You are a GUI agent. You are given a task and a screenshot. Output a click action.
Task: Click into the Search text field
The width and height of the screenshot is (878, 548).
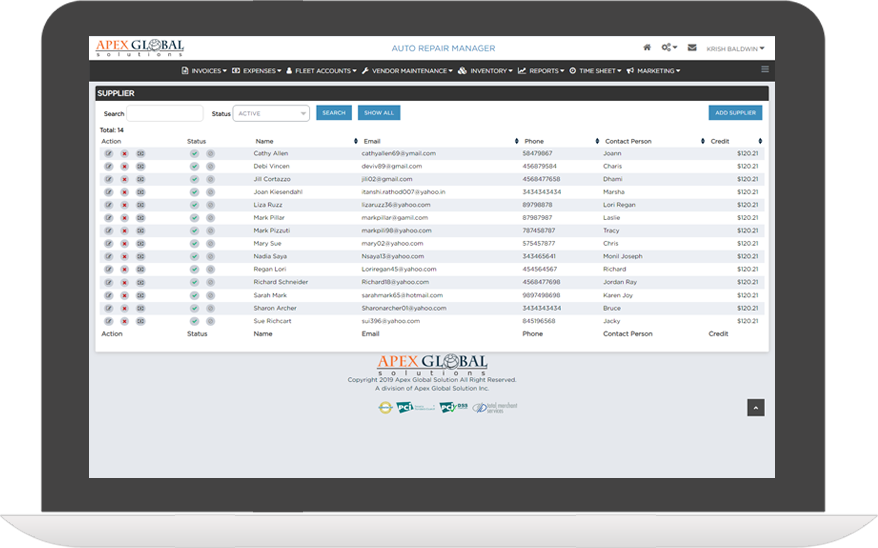point(165,113)
